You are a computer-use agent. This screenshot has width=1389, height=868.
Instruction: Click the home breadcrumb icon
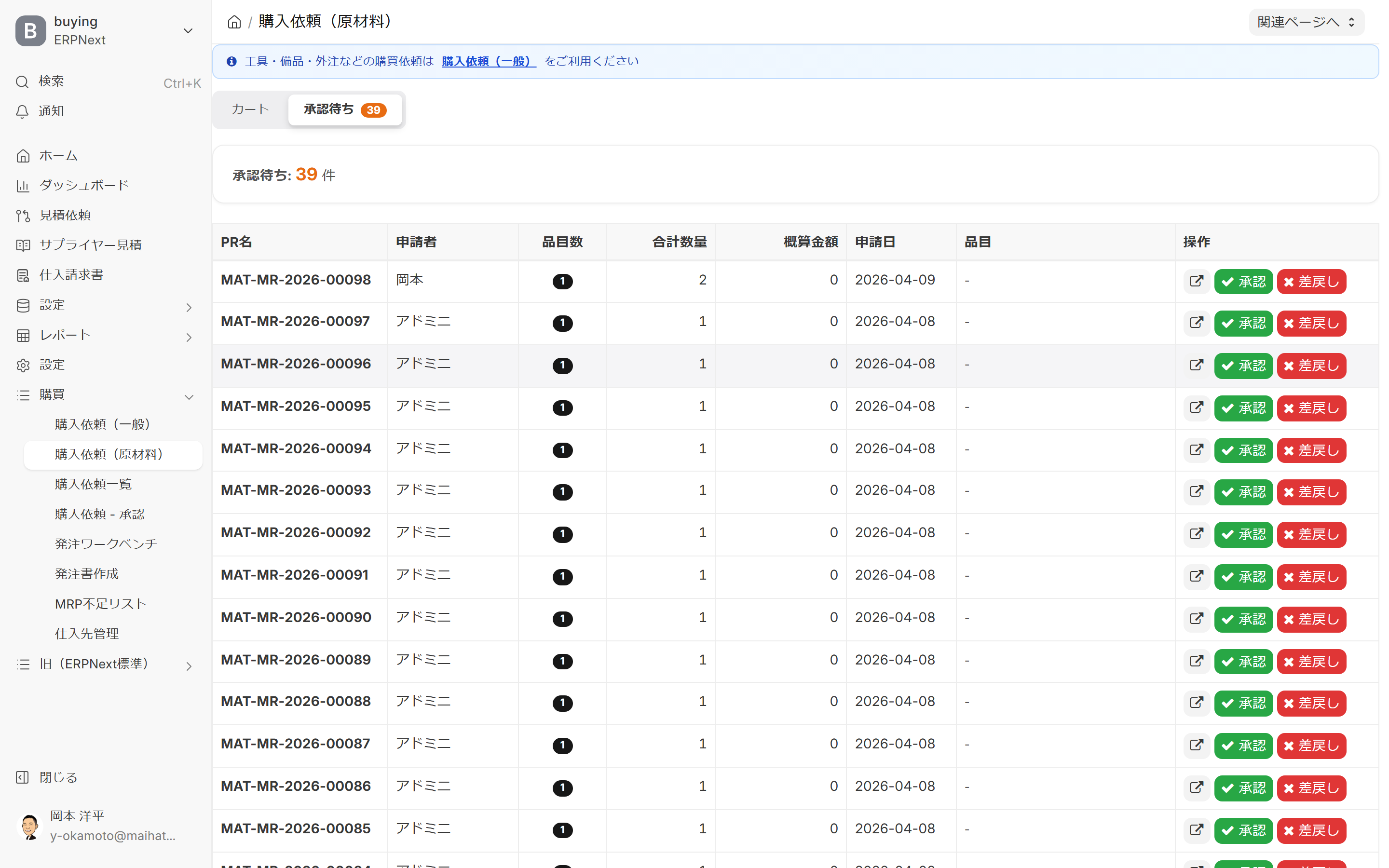tap(233, 22)
